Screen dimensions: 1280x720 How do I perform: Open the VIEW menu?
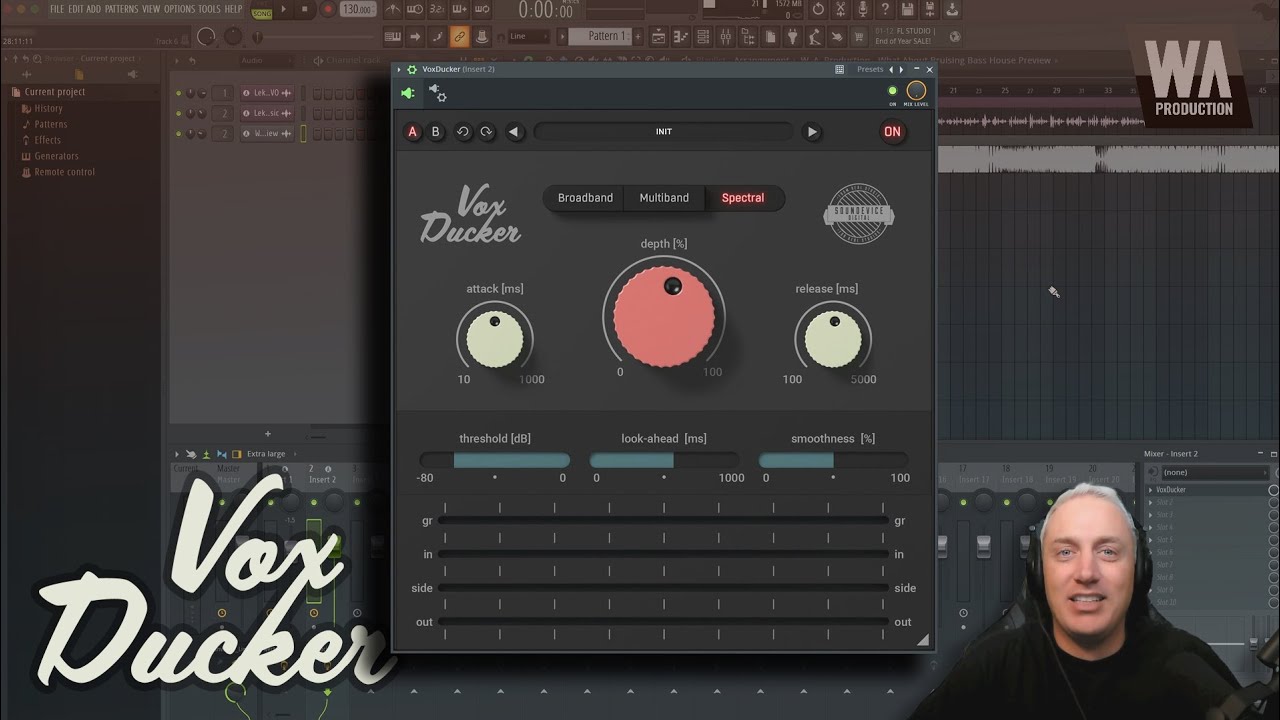point(151,9)
